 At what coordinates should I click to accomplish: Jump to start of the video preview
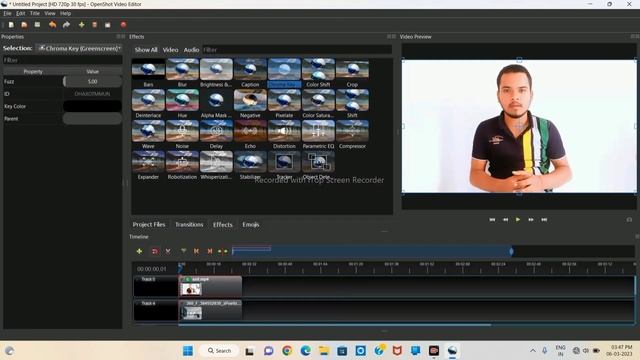[492, 220]
